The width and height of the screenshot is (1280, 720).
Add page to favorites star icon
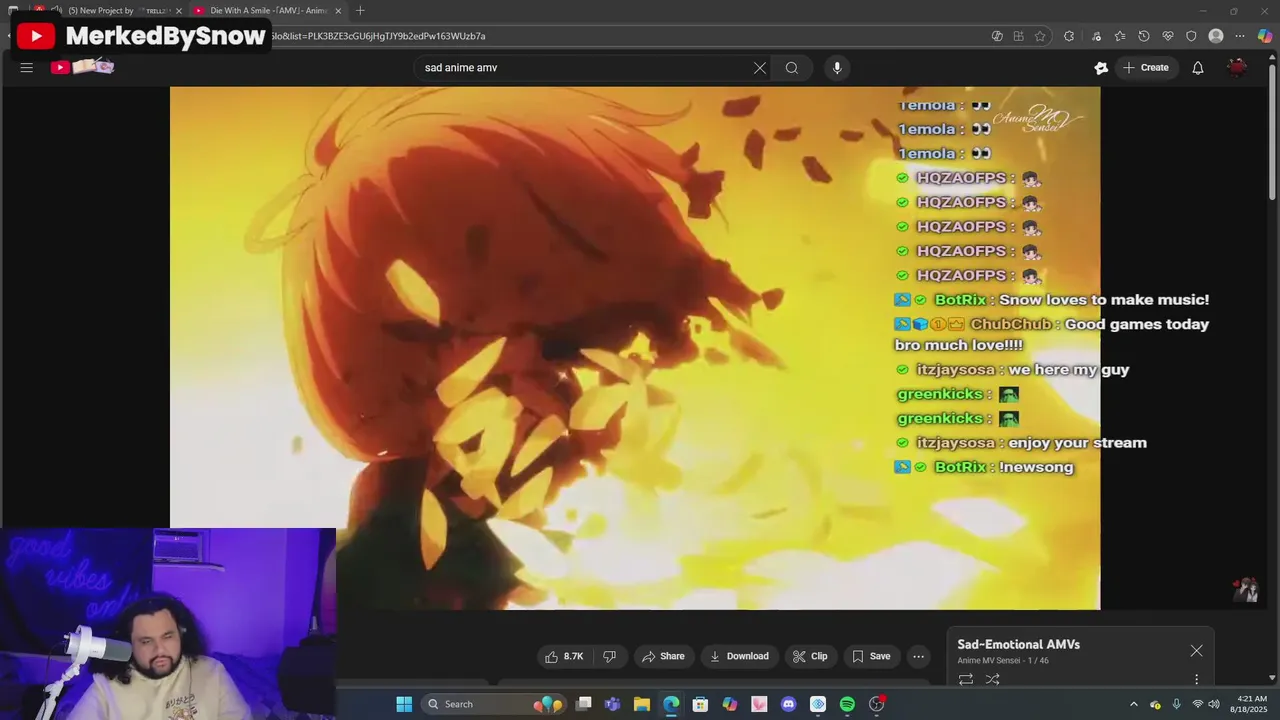click(x=1040, y=36)
